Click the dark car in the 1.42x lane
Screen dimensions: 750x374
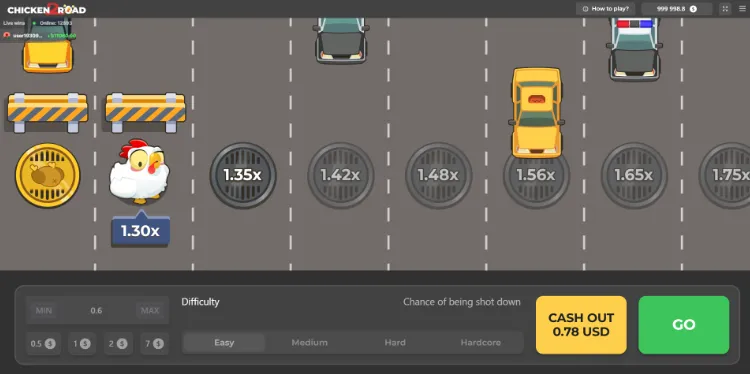[341, 41]
